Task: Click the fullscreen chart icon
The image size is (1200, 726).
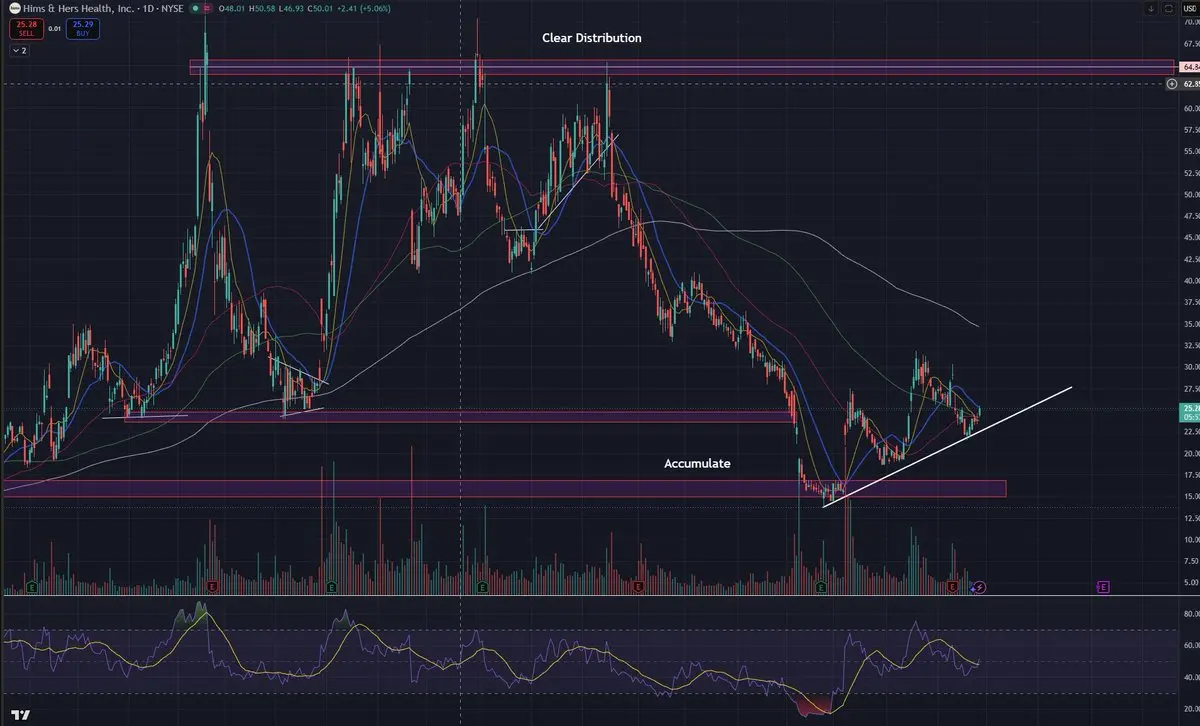Action: (x=1166, y=8)
